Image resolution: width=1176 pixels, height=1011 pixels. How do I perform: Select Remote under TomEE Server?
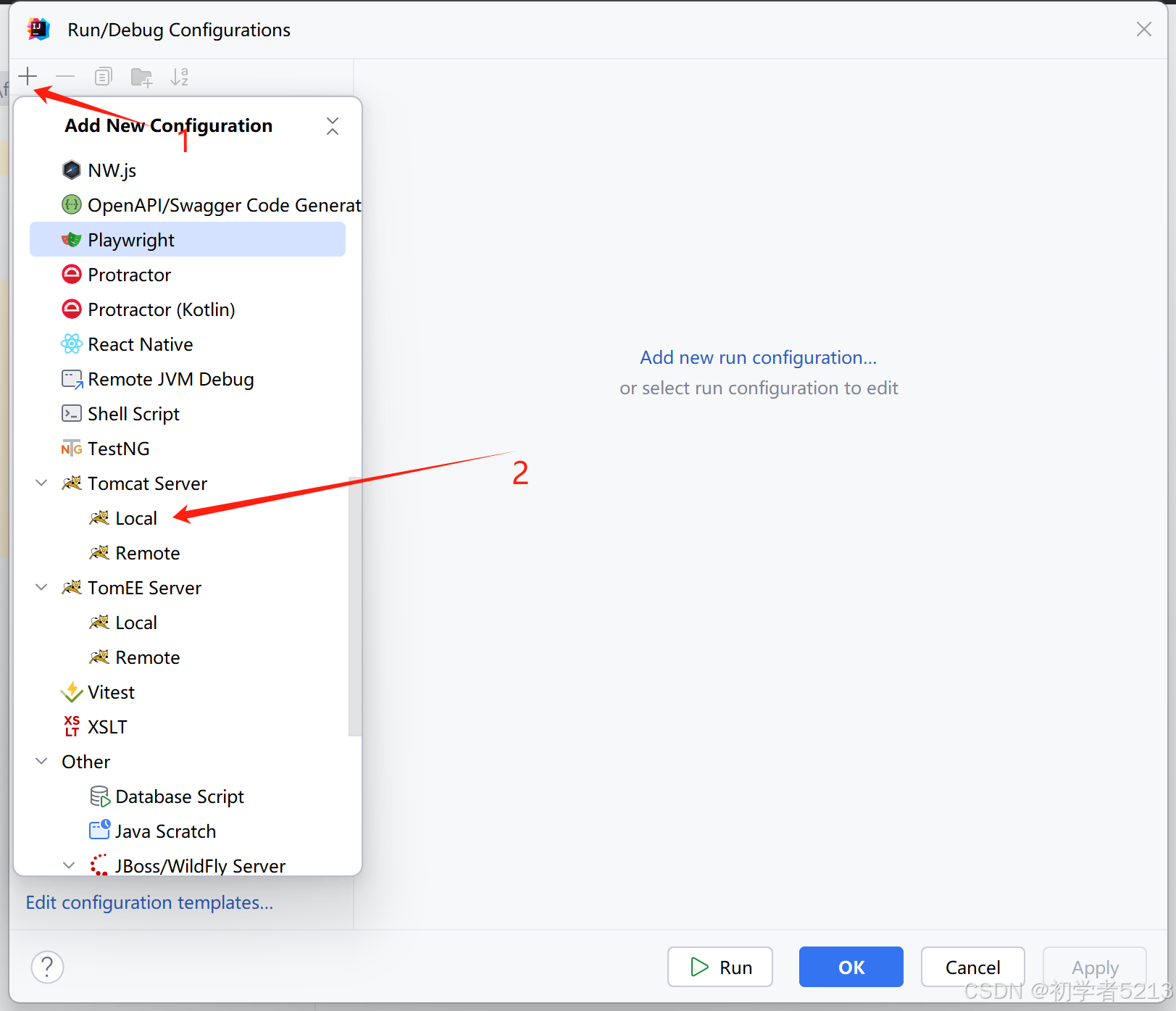point(188,657)
